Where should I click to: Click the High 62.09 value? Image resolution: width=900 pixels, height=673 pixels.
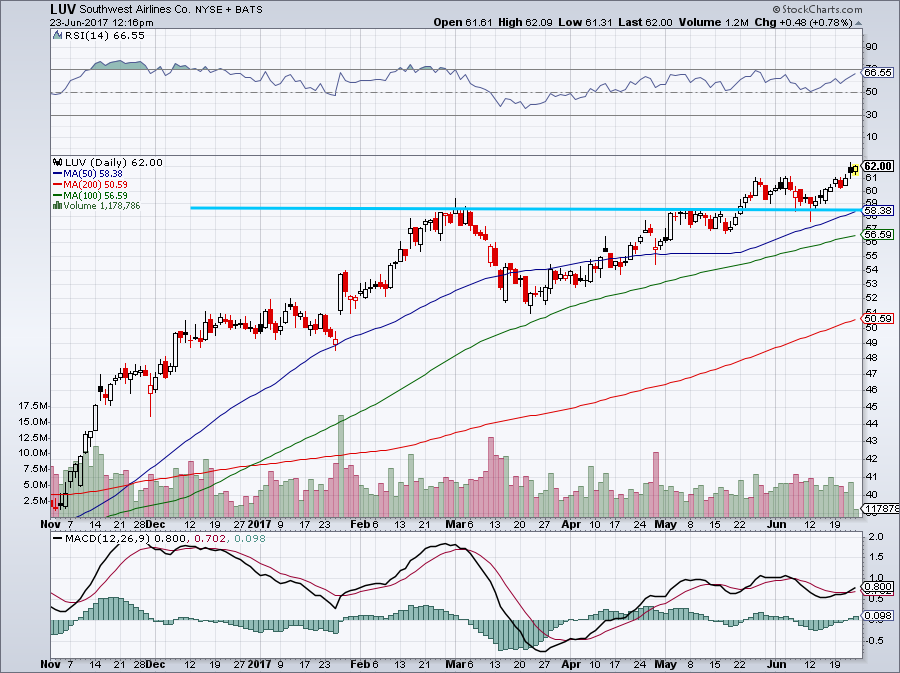pos(525,22)
